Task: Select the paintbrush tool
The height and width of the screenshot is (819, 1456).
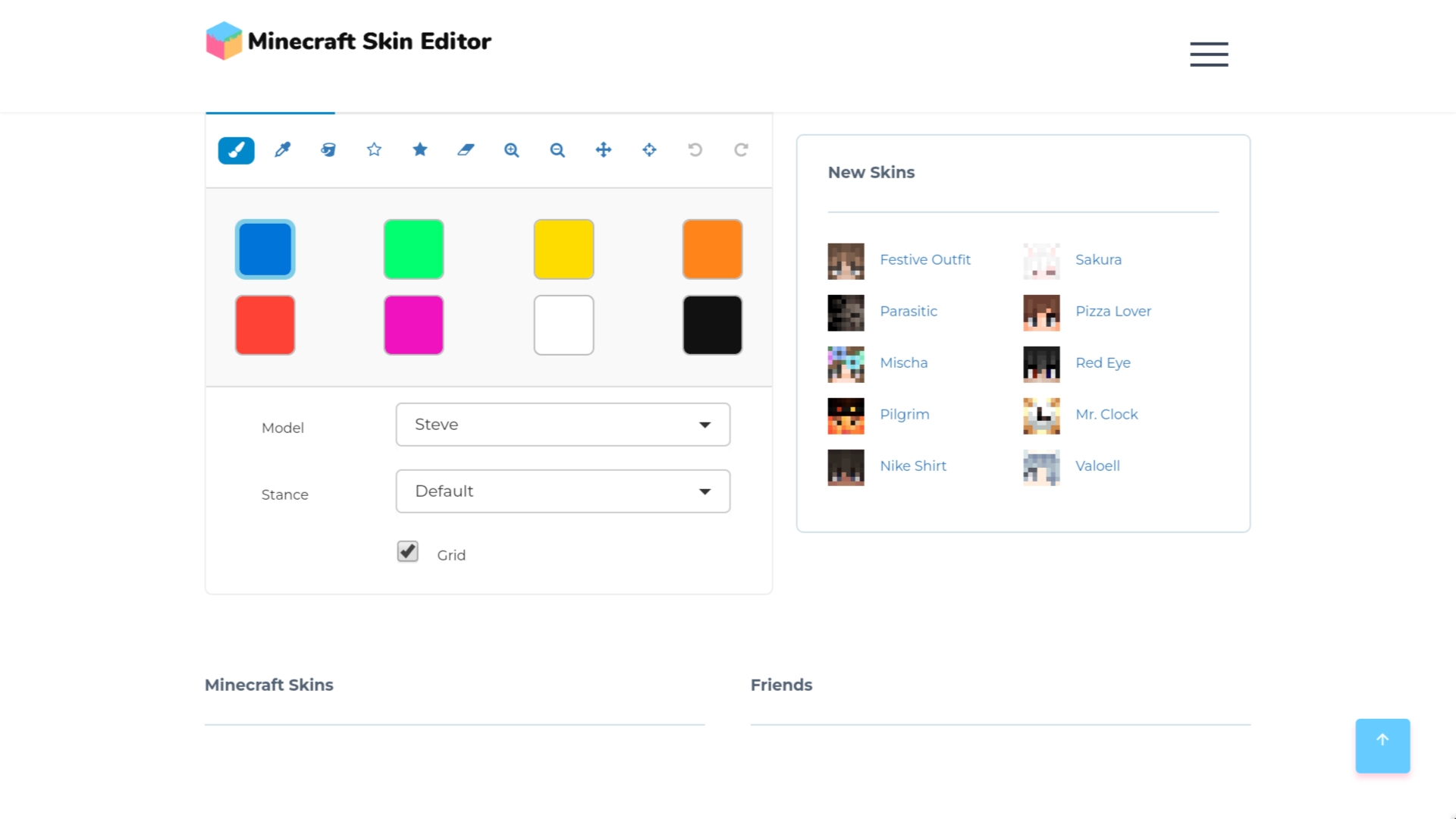Action: point(236,150)
